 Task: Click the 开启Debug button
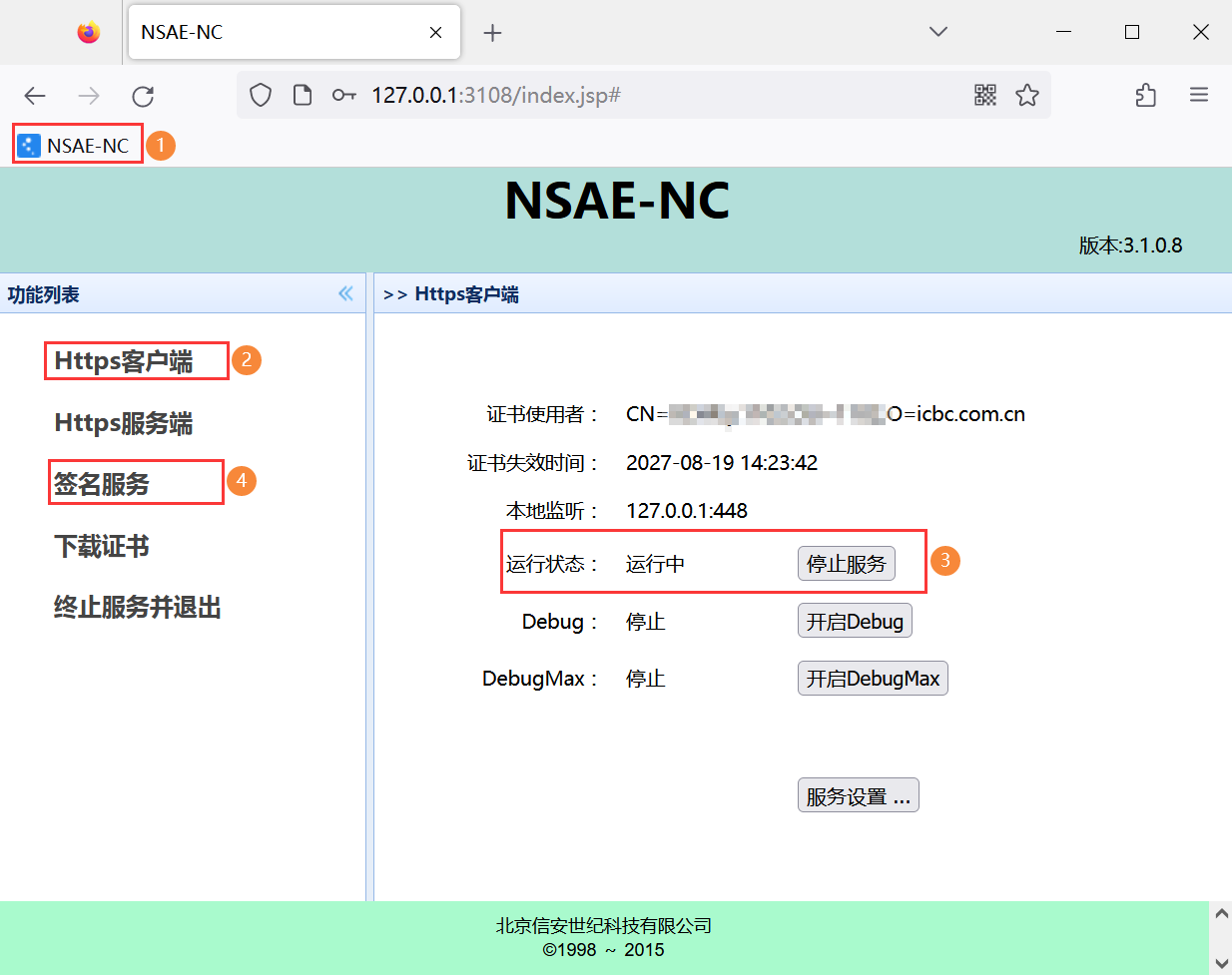(x=855, y=621)
